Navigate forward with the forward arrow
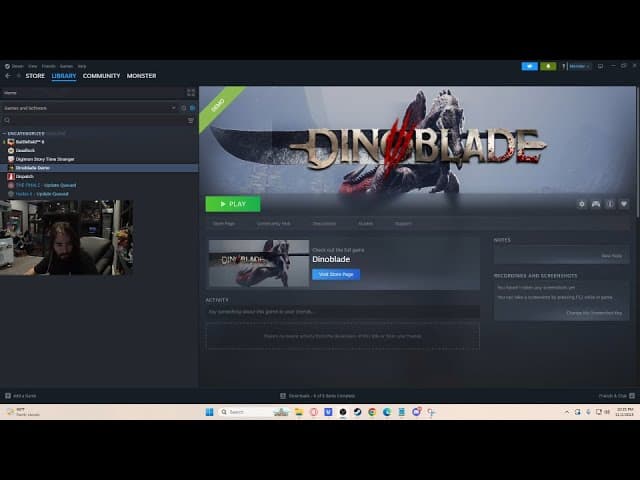Image resolution: width=640 pixels, height=480 pixels. (18, 76)
